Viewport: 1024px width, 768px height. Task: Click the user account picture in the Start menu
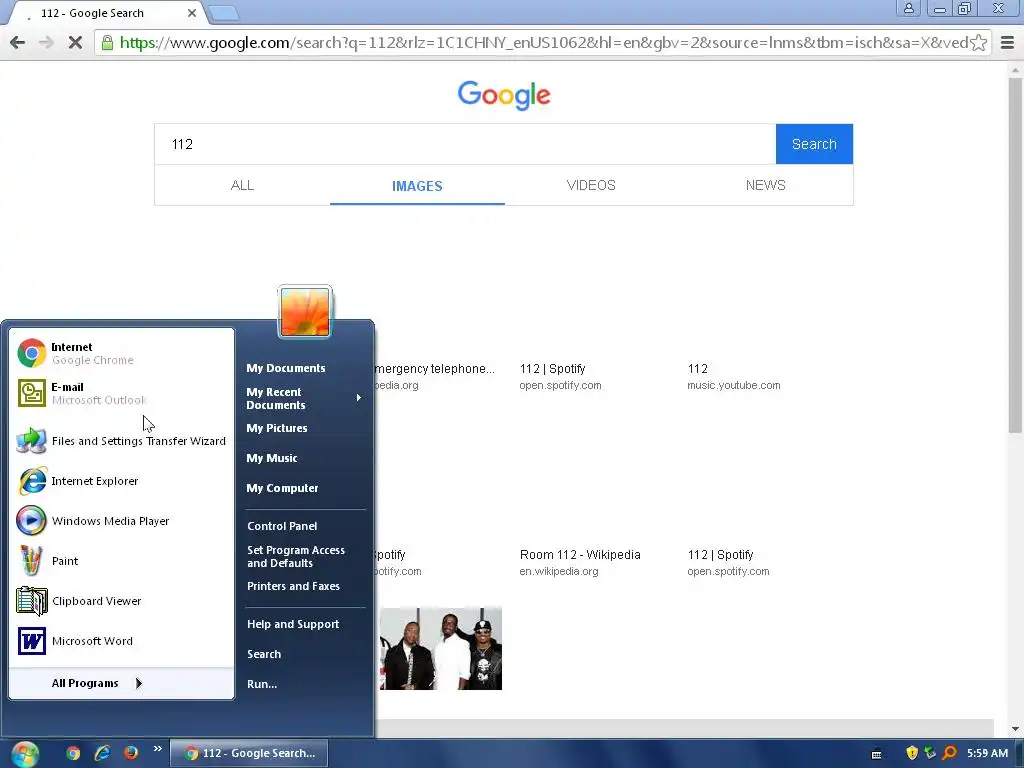(x=305, y=312)
